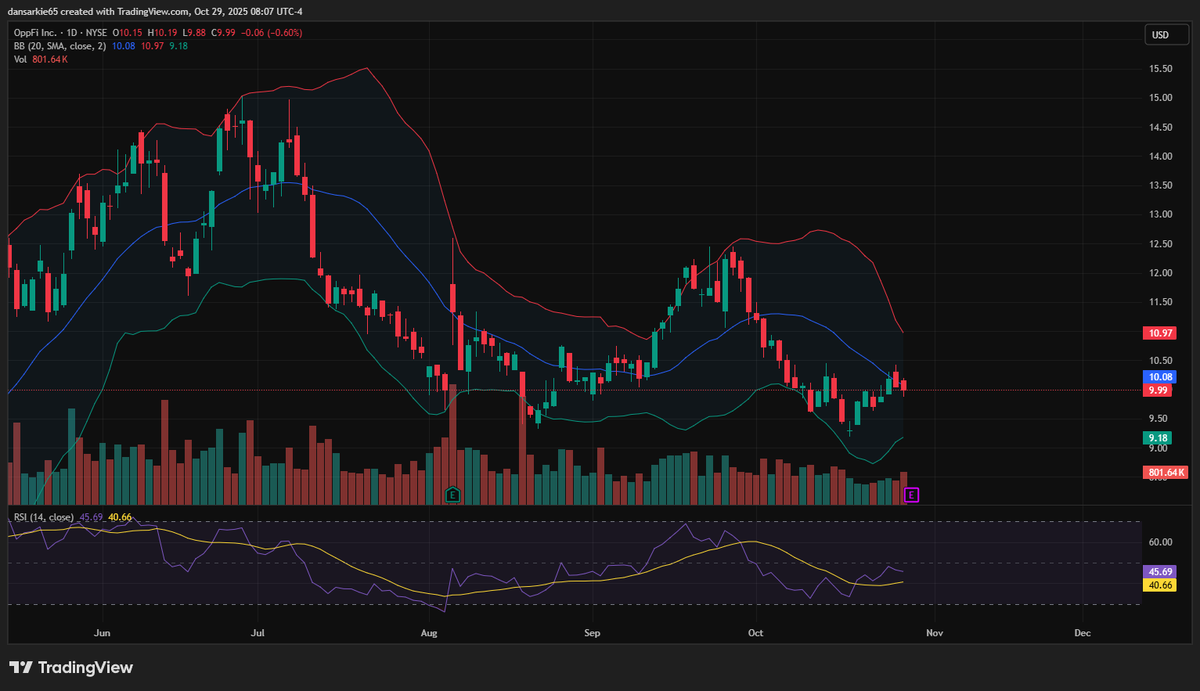This screenshot has height=691, width=1200.
Task: Click the Jul label on time axis
Action: [x=258, y=633]
